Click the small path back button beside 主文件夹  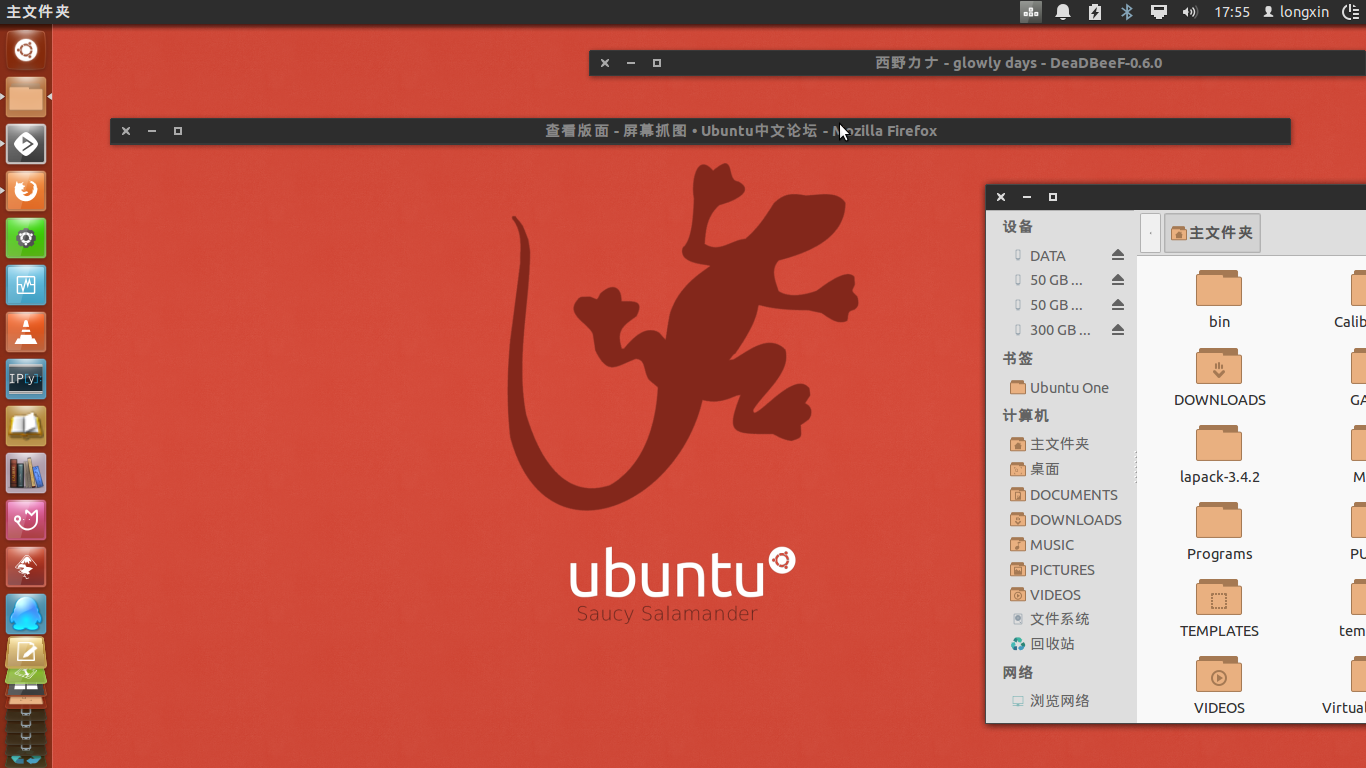tap(1150, 233)
